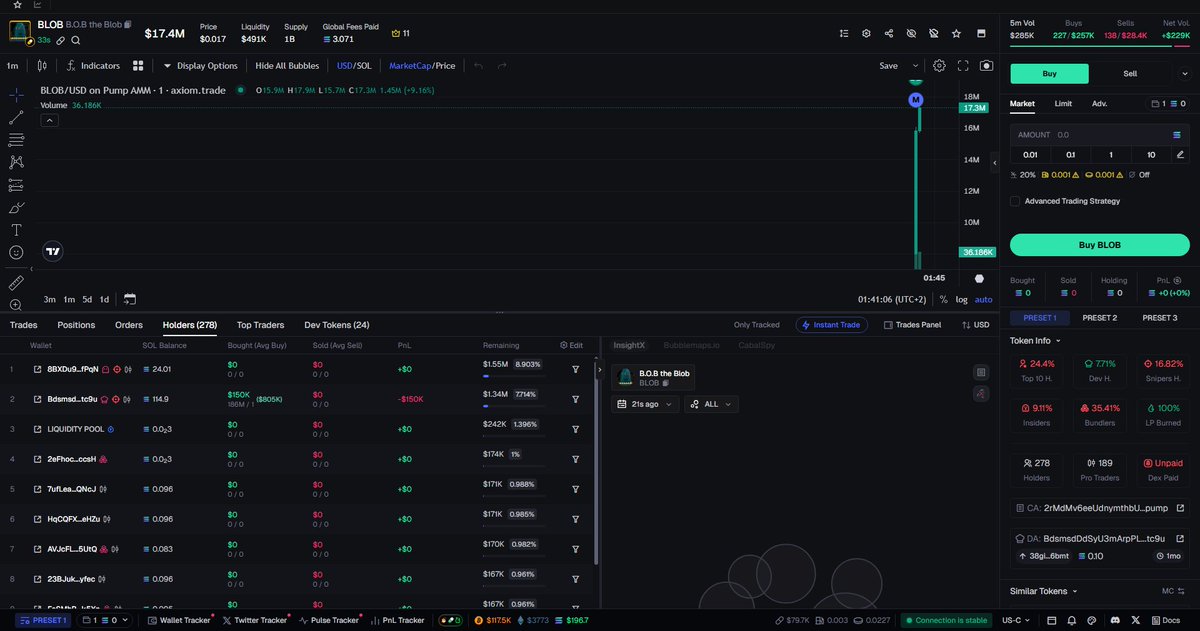The width and height of the screenshot is (1200, 631).
Task: Switch to the Limit order tab
Action: pos(1063,103)
